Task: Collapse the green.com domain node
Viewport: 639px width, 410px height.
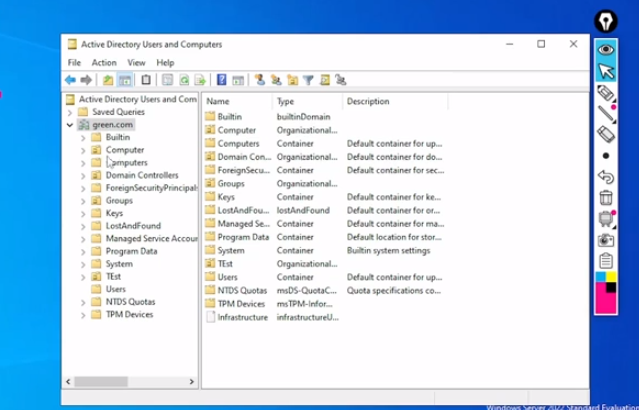Action: point(70,125)
